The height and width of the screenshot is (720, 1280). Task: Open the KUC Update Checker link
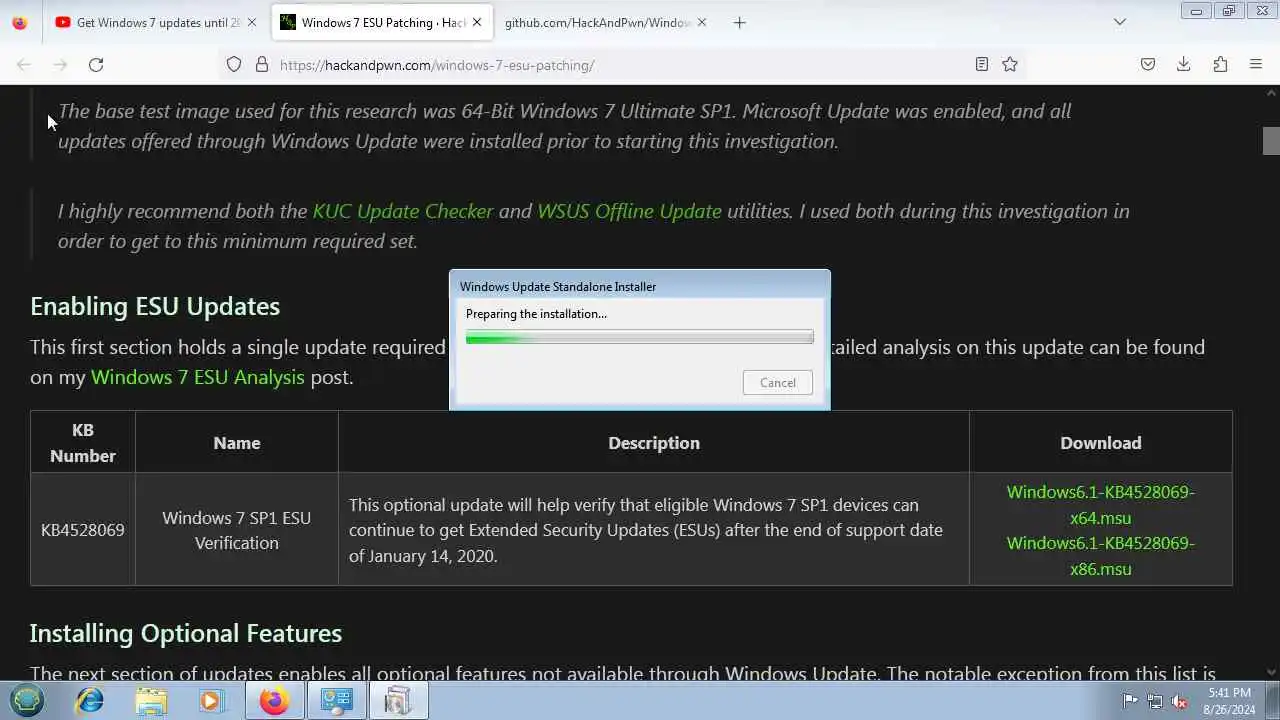click(x=403, y=211)
